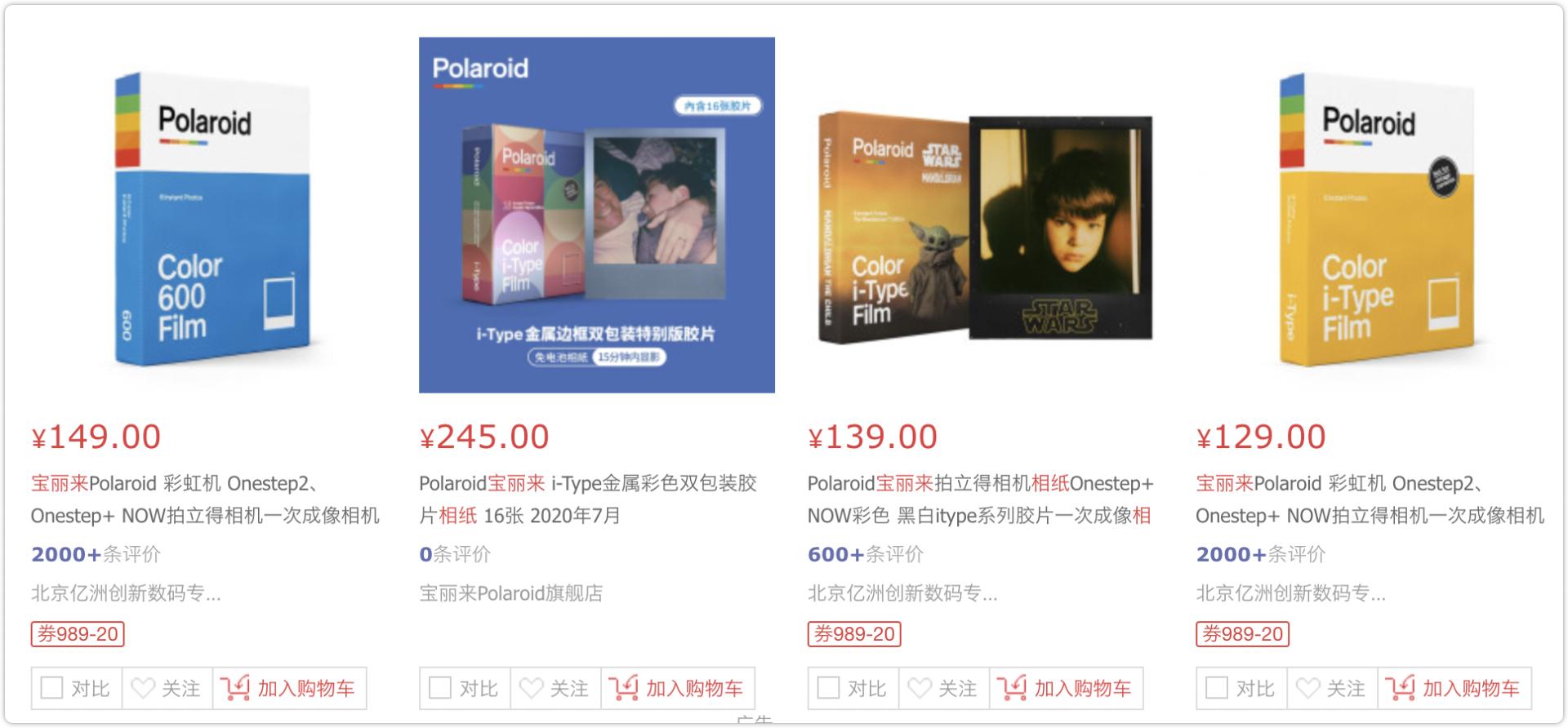
Task: Click the cart icon for the ¥245.00 metallic film
Action: [x=623, y=688]
